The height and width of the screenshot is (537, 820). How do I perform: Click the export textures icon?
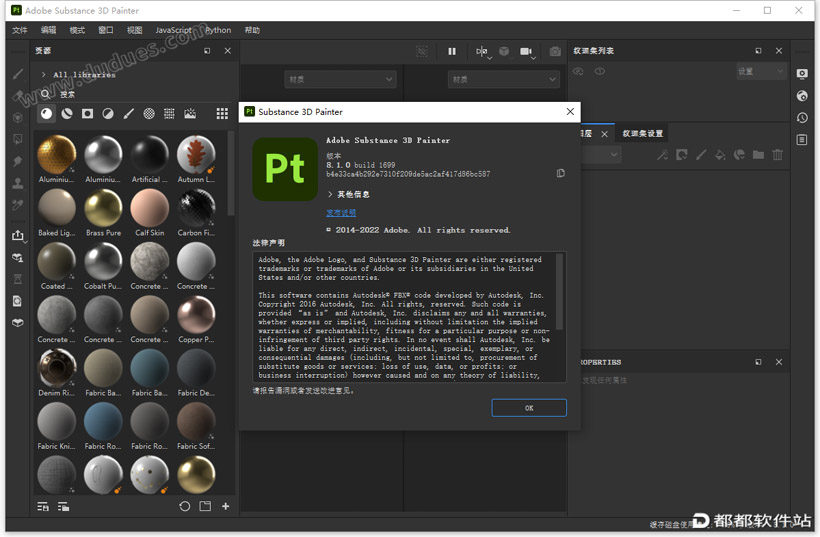(18, 236)
